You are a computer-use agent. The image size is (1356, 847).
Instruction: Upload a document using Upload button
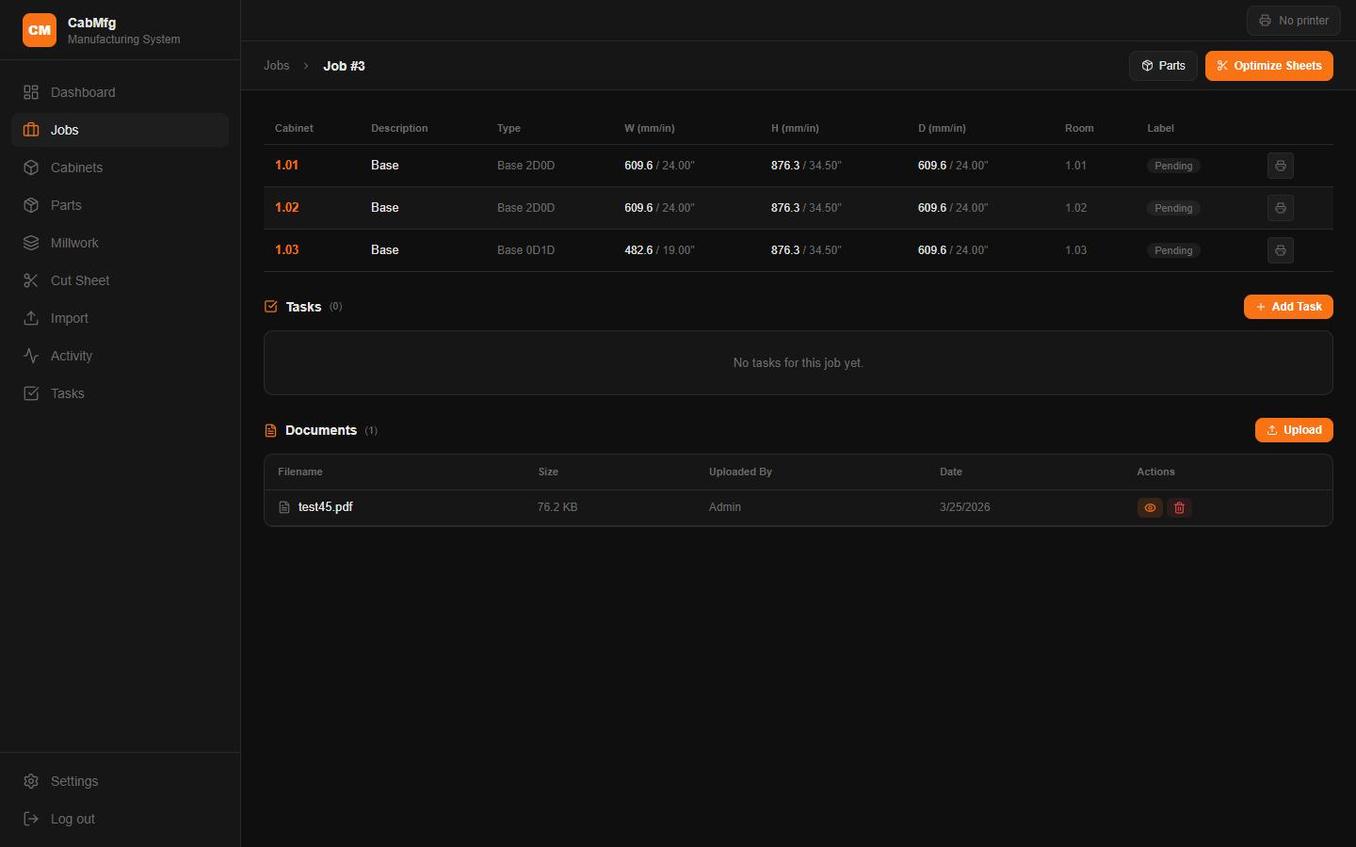pyautogui.click(x=1293, y=429)
